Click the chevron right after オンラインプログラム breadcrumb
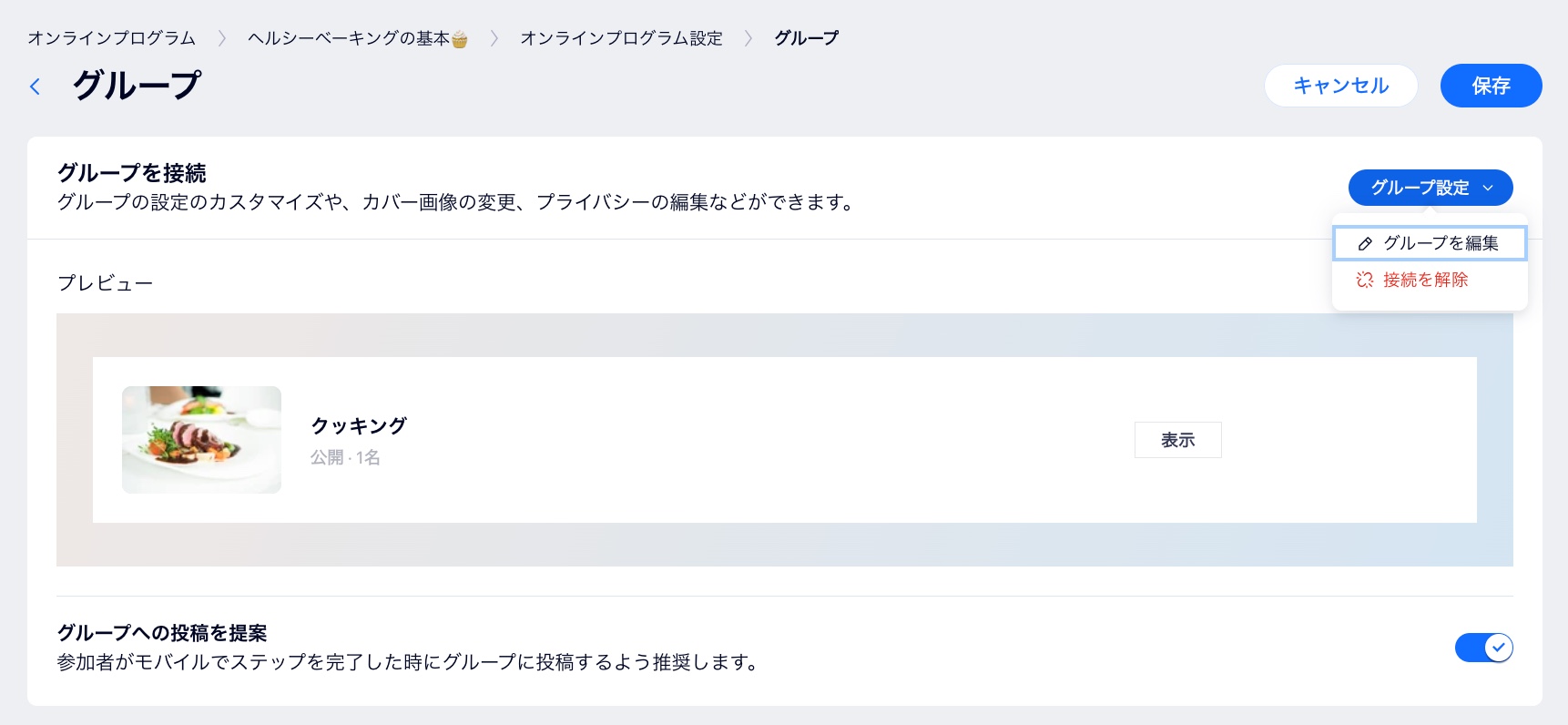This screenshot has height=725, width=1568. [x=221, y=38]
